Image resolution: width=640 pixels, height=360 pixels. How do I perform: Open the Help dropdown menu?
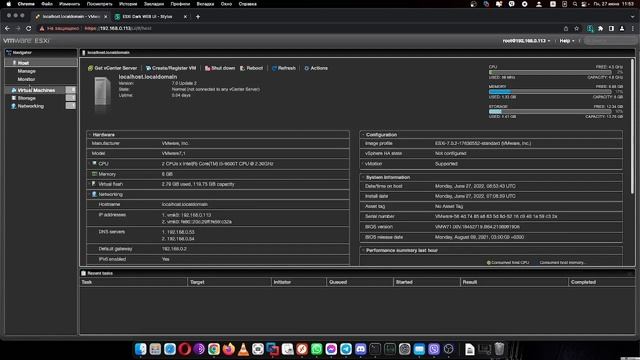(x=567, y=41)
